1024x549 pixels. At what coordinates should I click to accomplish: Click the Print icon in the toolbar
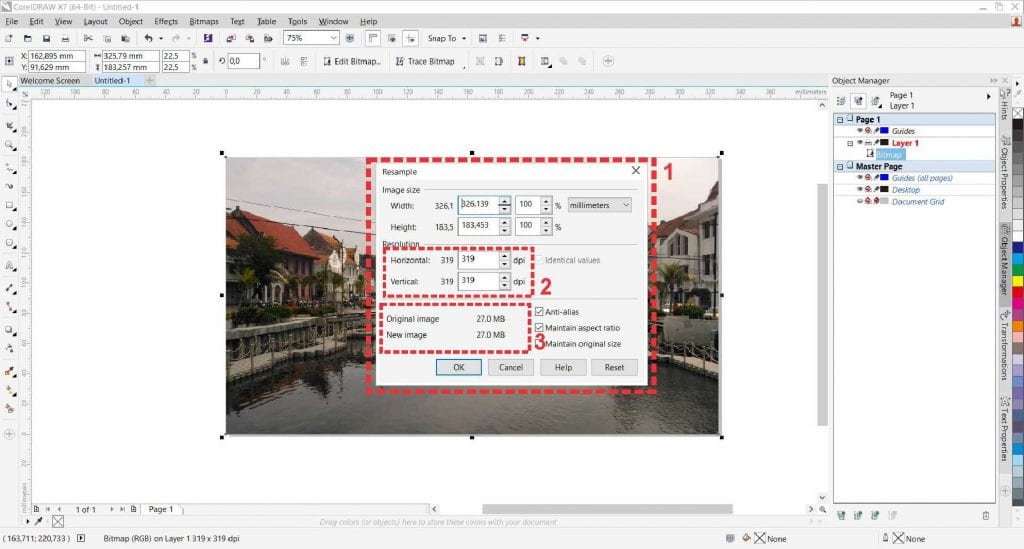[65, 38]
